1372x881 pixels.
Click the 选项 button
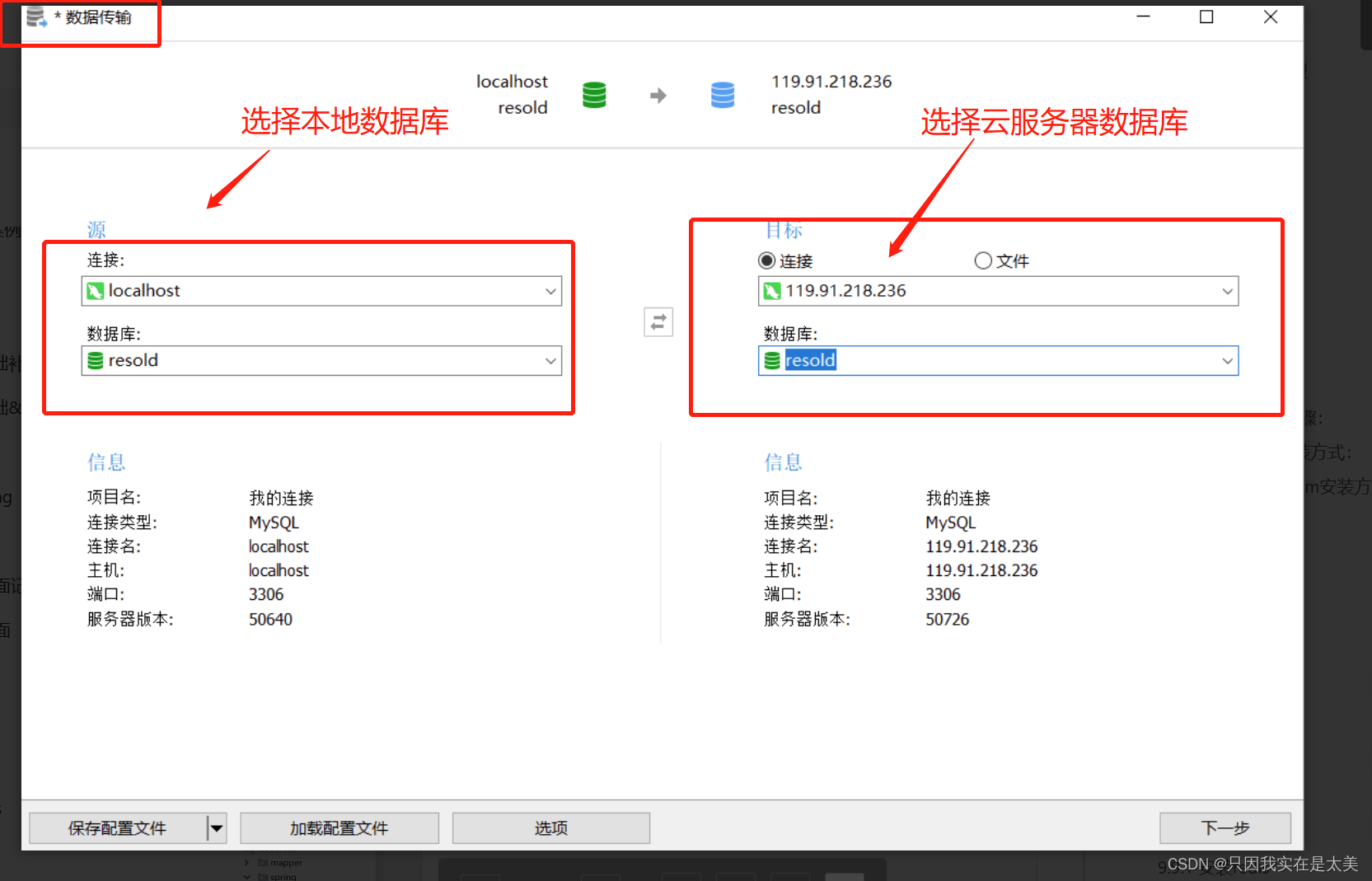coord(551,828)
